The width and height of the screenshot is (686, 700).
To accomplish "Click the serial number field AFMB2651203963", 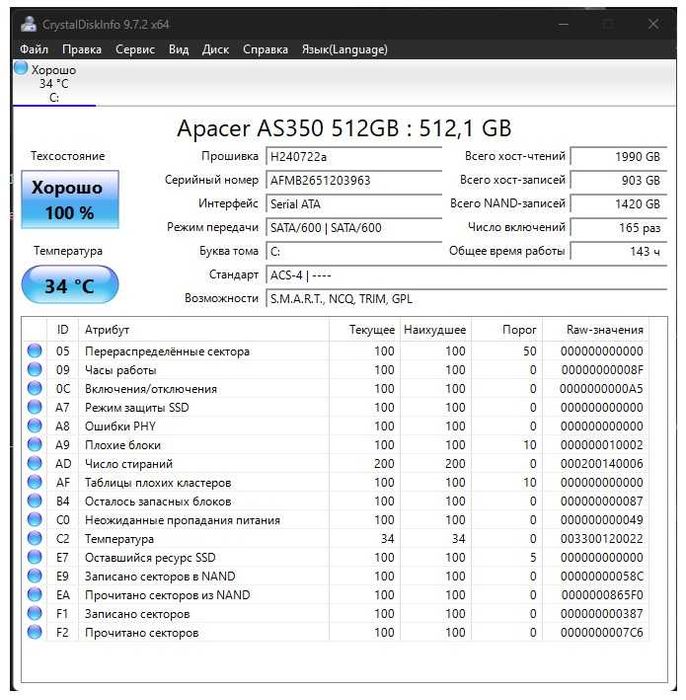I will [354, 180].
